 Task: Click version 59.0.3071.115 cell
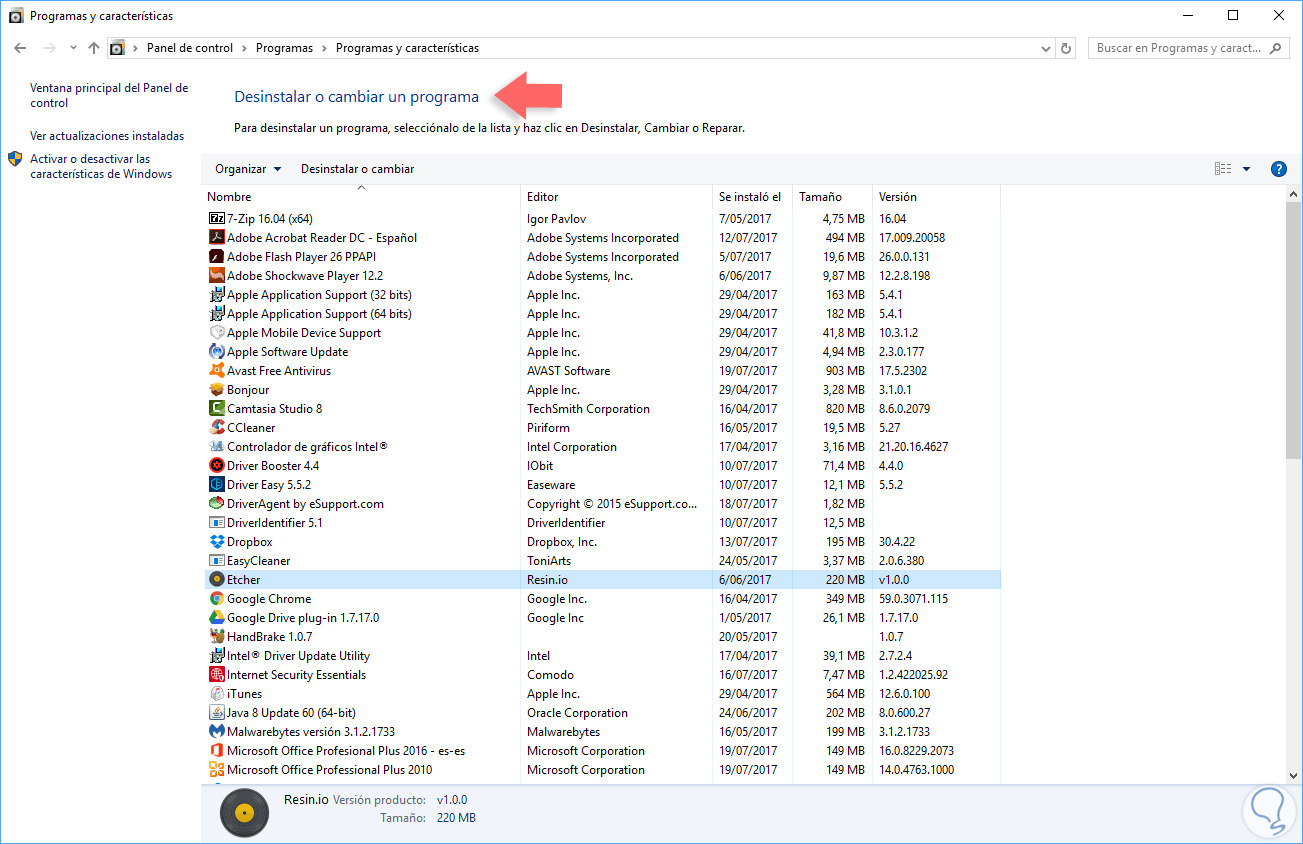(913, 598)
